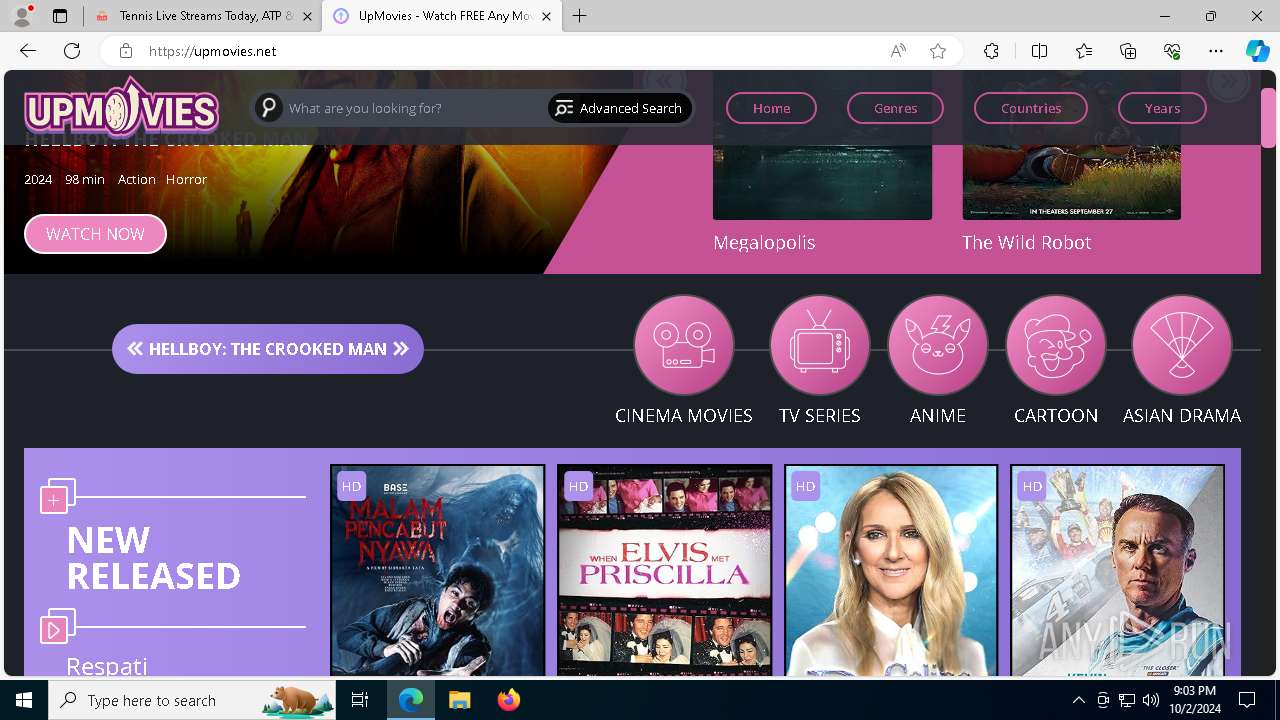The width and height of the screenshot is (1280, 720).
Task: Open Task View on taskbar
Action: pyautogui.click(x=360, y=700)
